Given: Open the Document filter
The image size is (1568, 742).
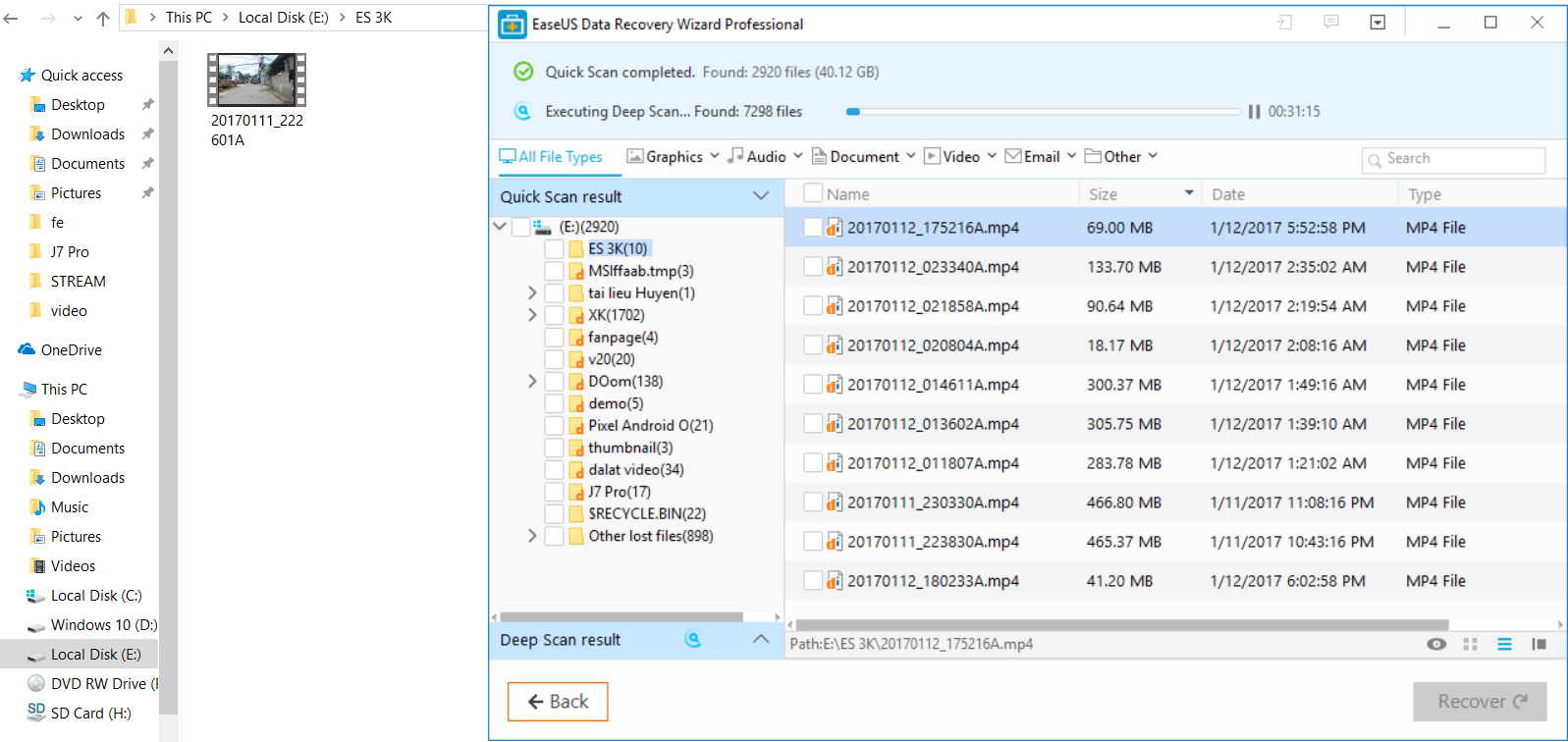Looking at the screenshot, I should (x=863, y=157).
